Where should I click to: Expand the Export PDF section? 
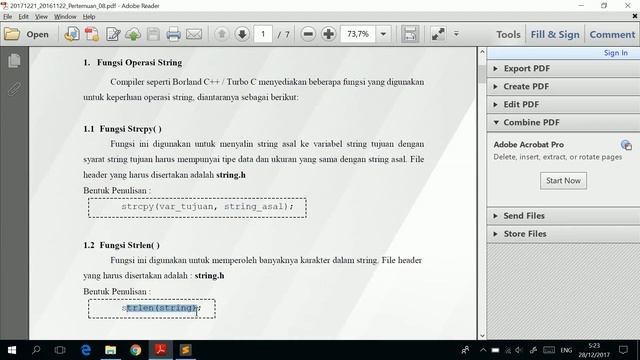click(563, 69)
